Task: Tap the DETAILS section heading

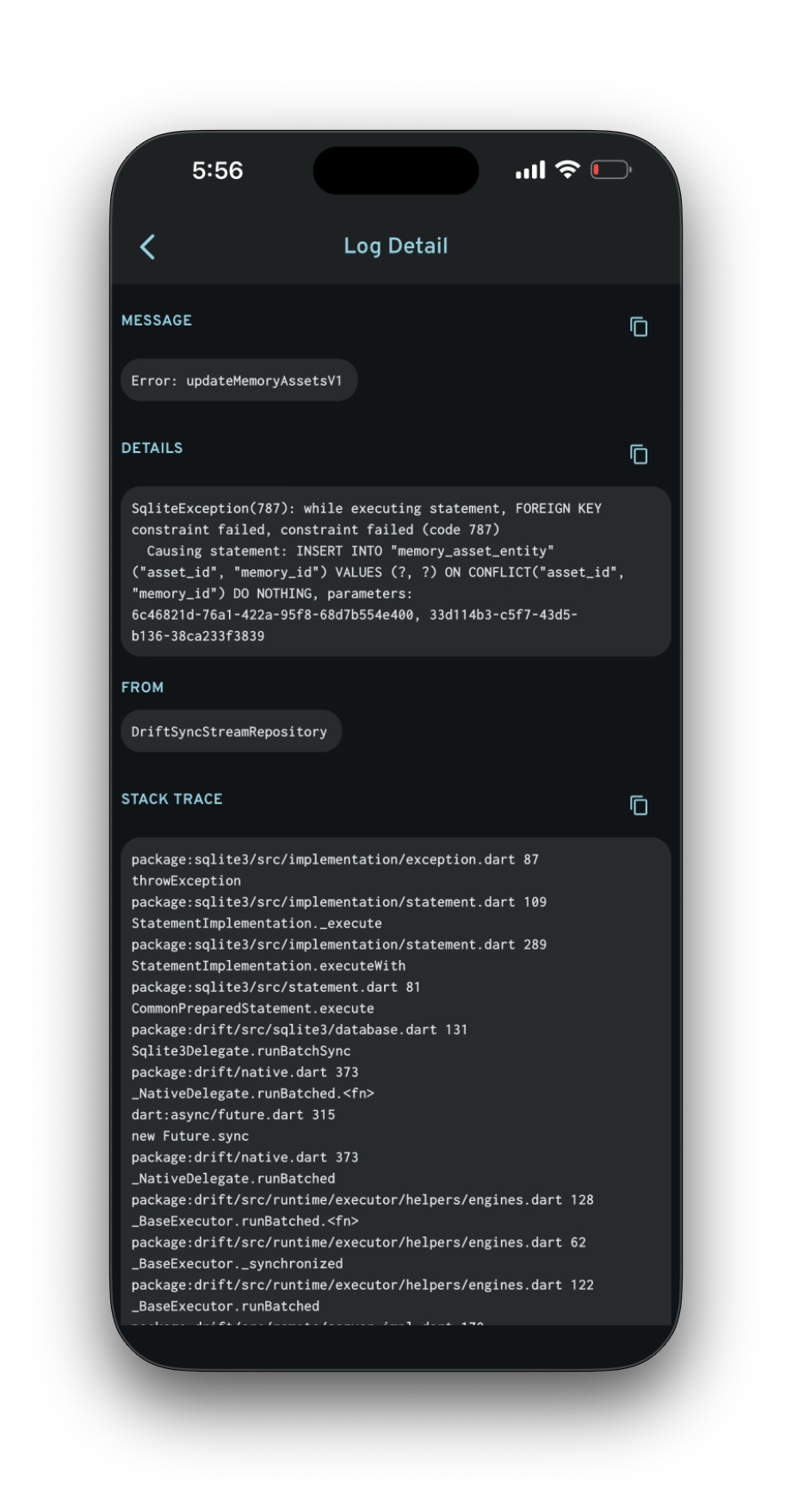Action: pyautogui.click(x=152, y=448)
